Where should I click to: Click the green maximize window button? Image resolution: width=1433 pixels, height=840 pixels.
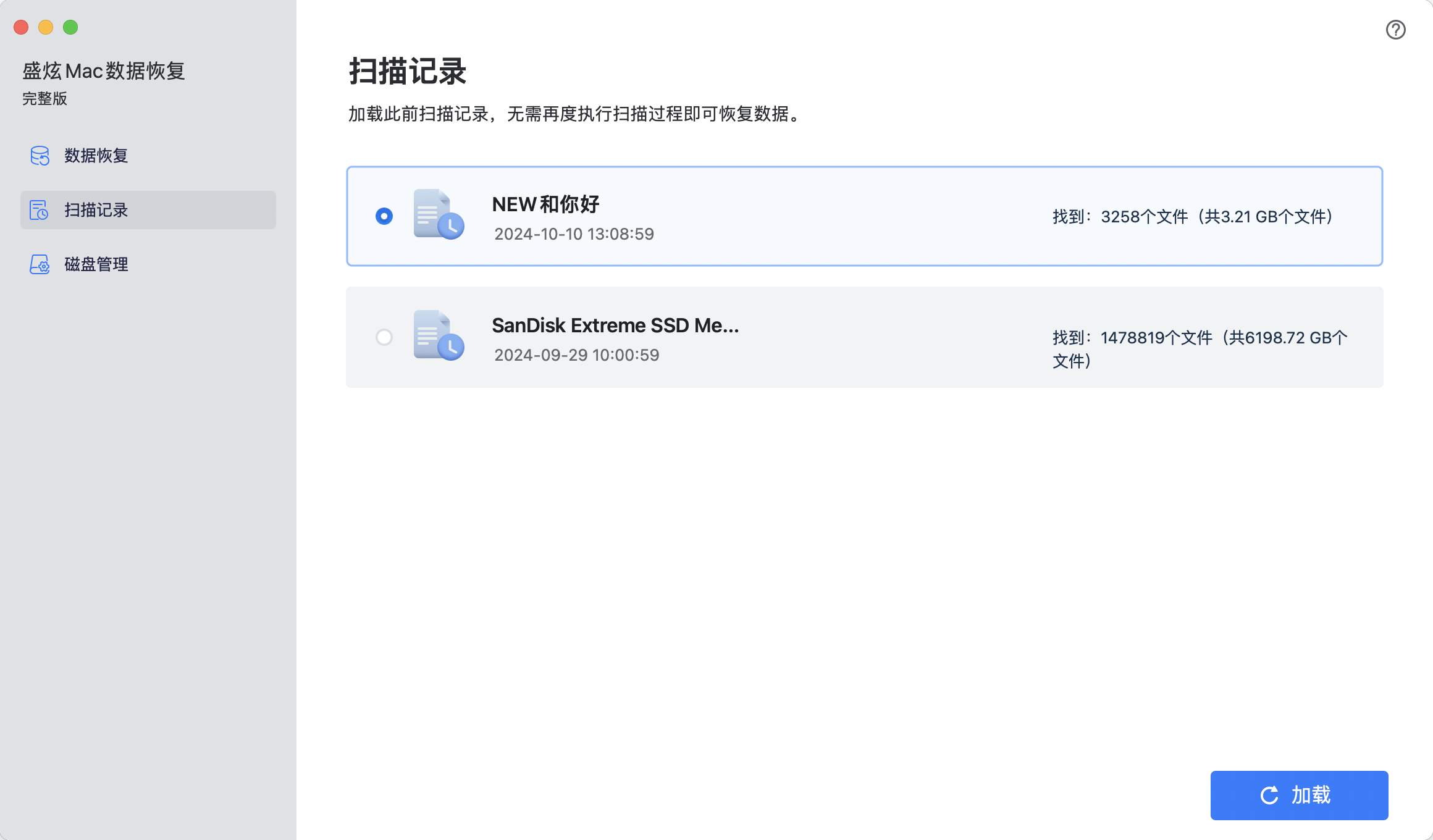(x=70, y=27)
